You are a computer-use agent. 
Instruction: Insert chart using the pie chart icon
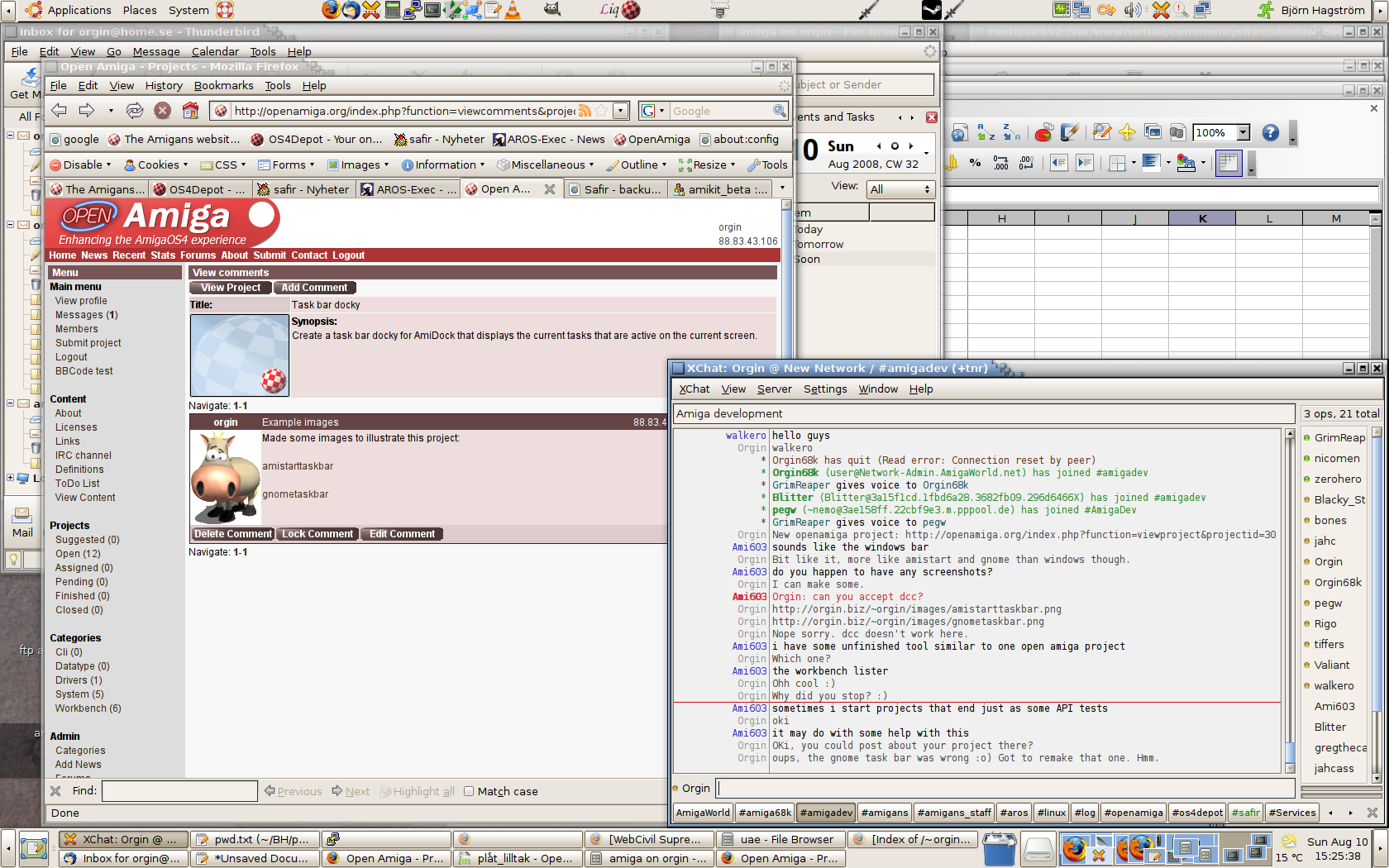tap(1043, 132)
